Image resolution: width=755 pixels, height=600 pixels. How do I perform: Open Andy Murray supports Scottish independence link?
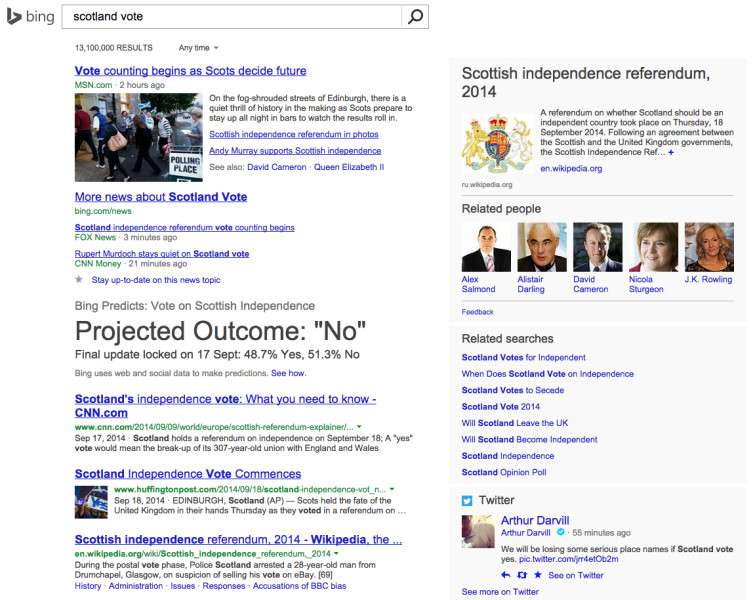[x=295, y=151]
